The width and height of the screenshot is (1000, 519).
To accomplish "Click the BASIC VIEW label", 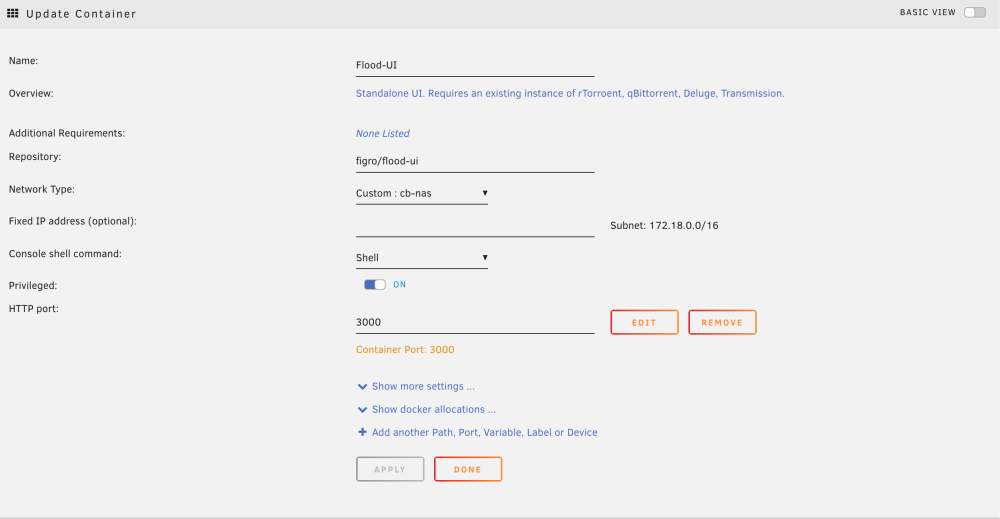I will coord(927,12).
